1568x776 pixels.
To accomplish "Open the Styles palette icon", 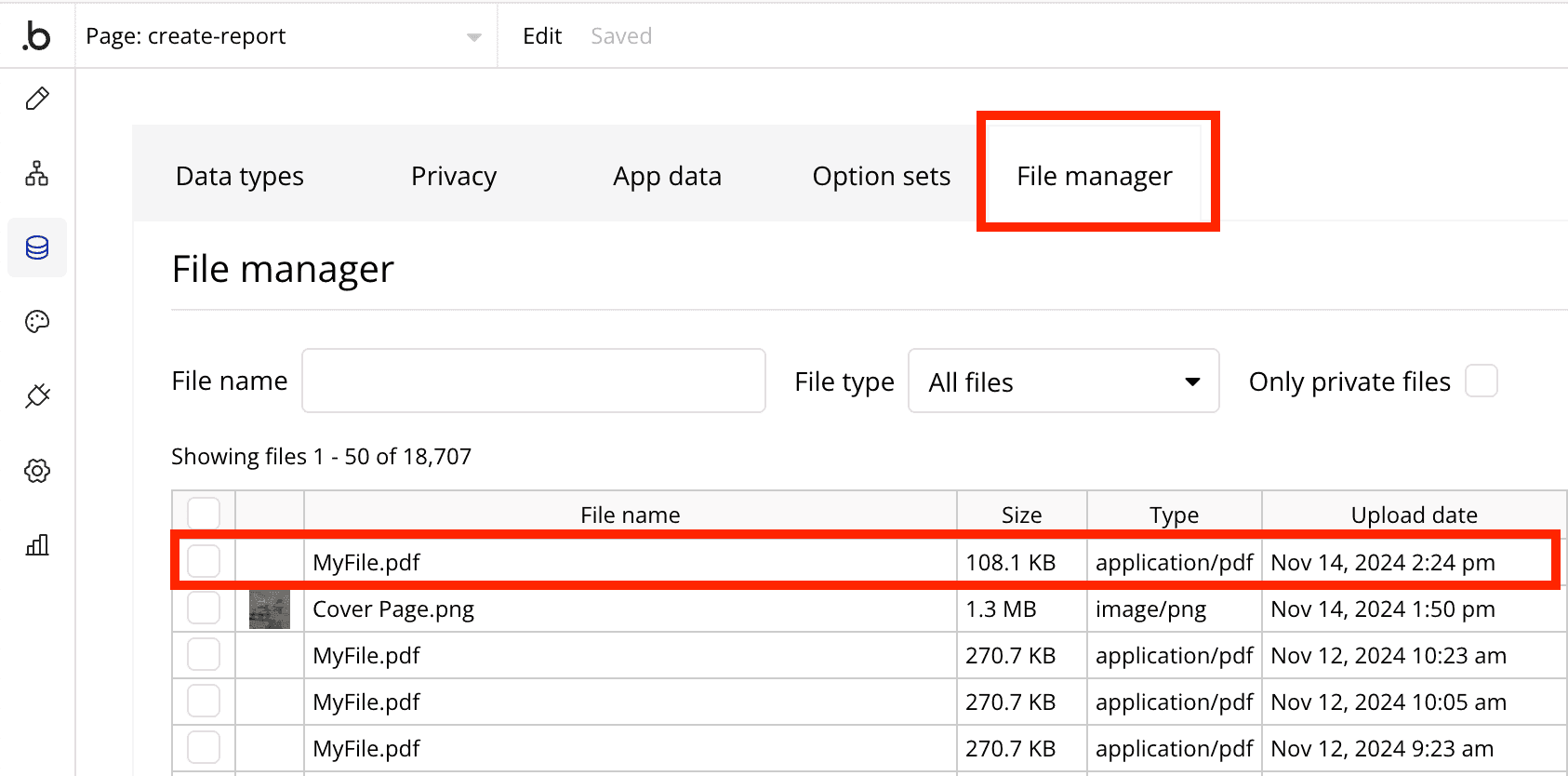I will click(x=37, y=322).
